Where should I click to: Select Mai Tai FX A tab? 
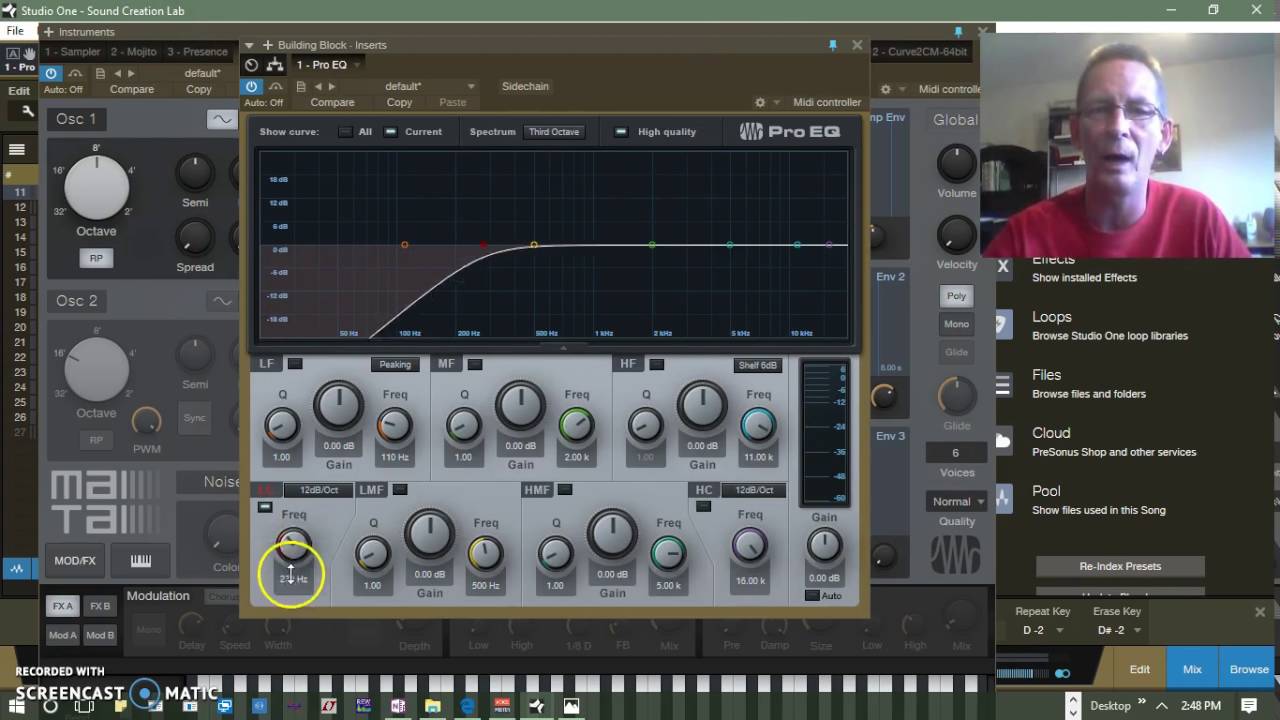coord(63,606)
